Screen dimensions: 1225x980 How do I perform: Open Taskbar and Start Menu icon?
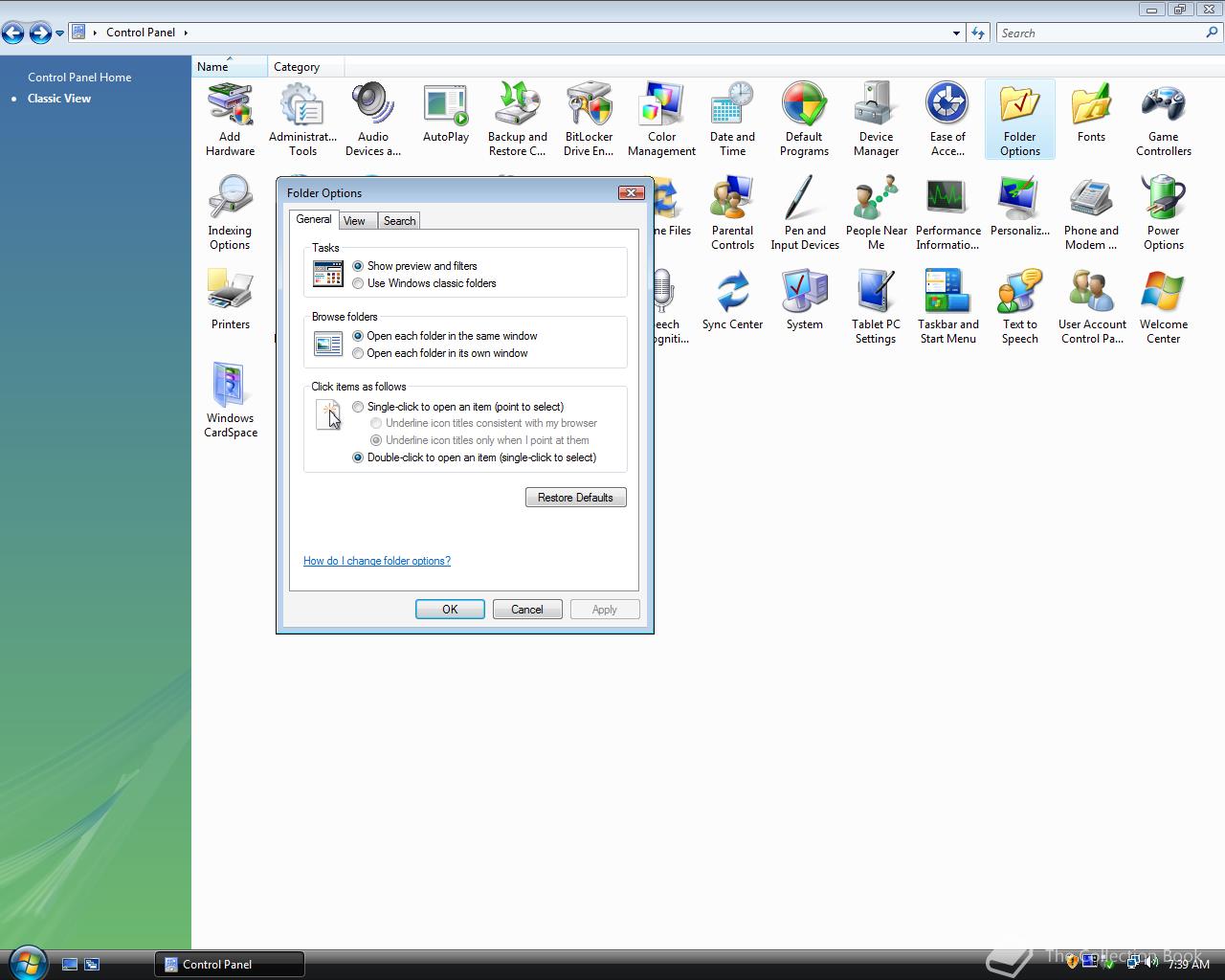(x=947, y=307)
